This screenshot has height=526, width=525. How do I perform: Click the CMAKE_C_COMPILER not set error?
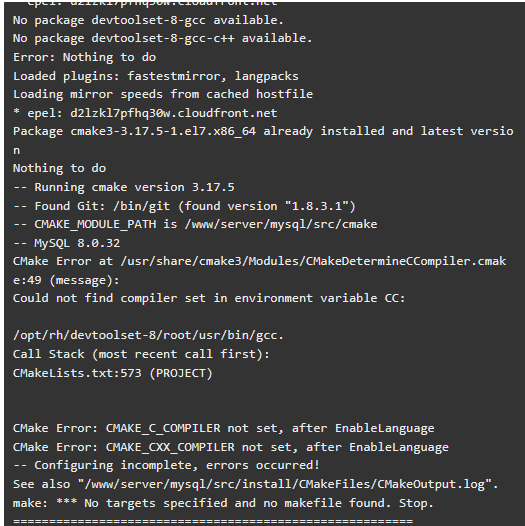point(223,428)
